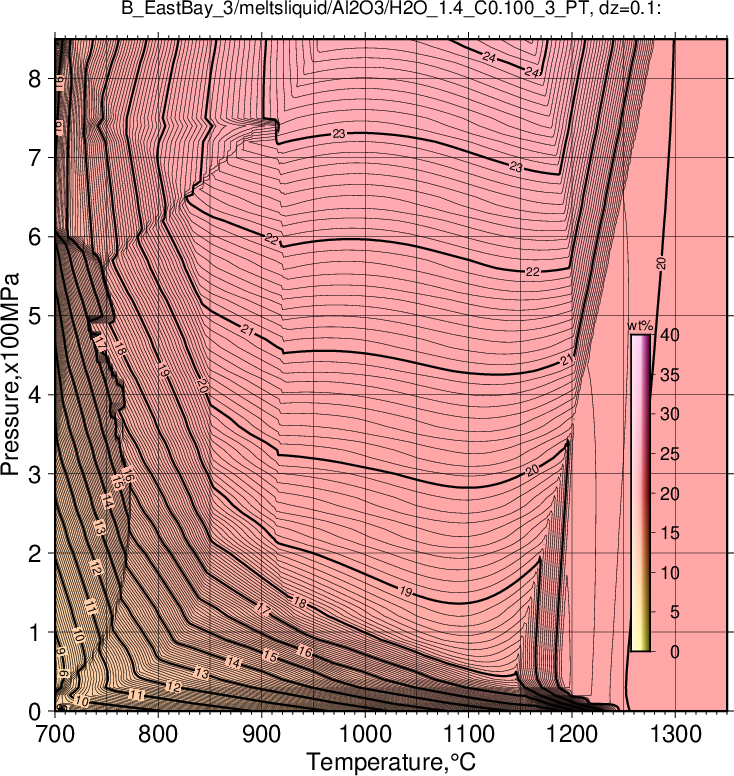
Task: Click the rotated 20 contour label near 1300°C line
Action: [x=661, y=263]
